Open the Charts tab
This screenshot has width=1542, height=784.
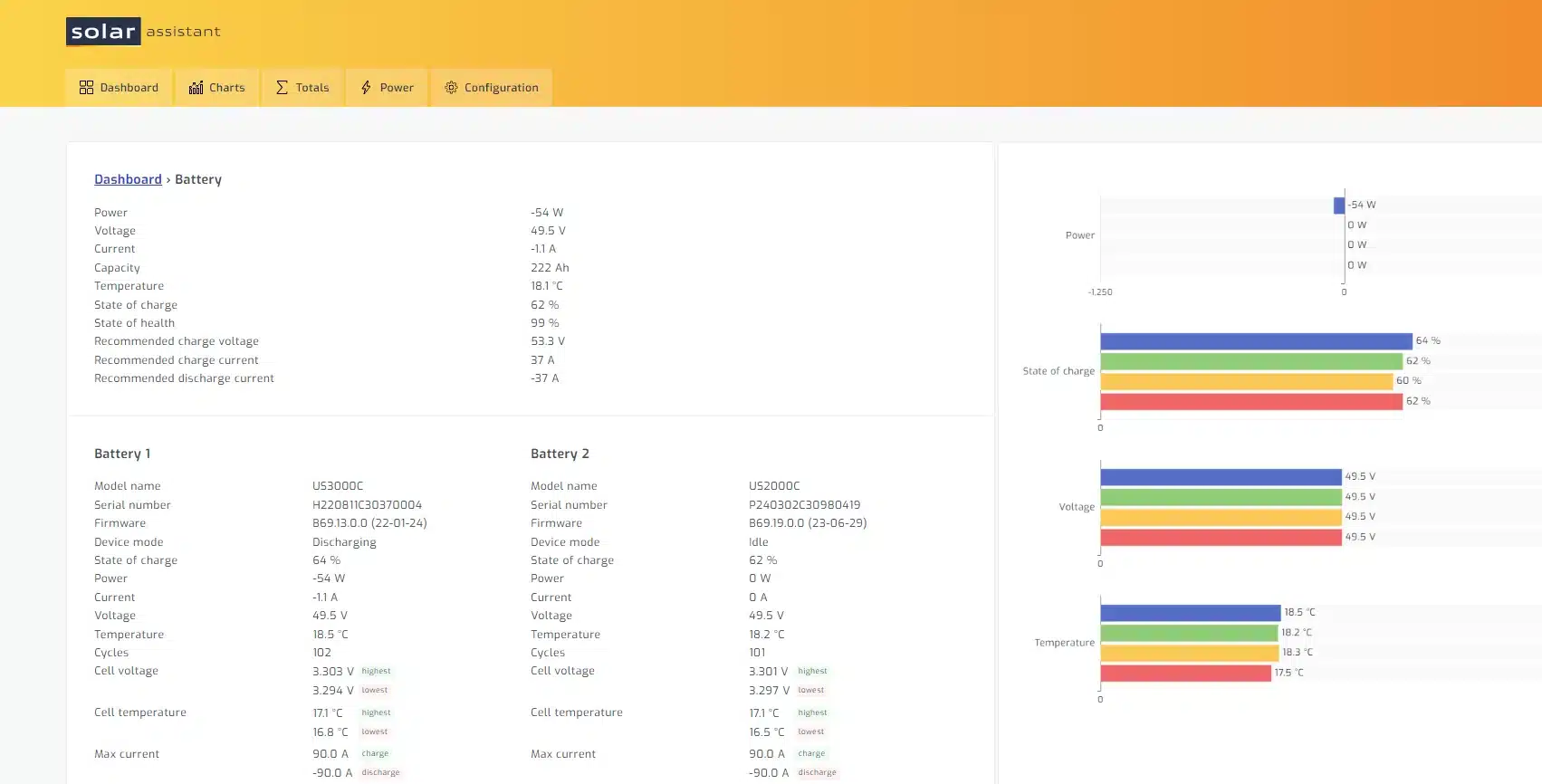(217, 88)
